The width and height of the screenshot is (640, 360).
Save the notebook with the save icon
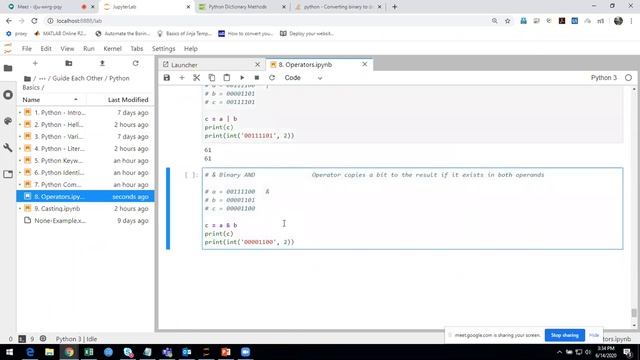[167, 78]
